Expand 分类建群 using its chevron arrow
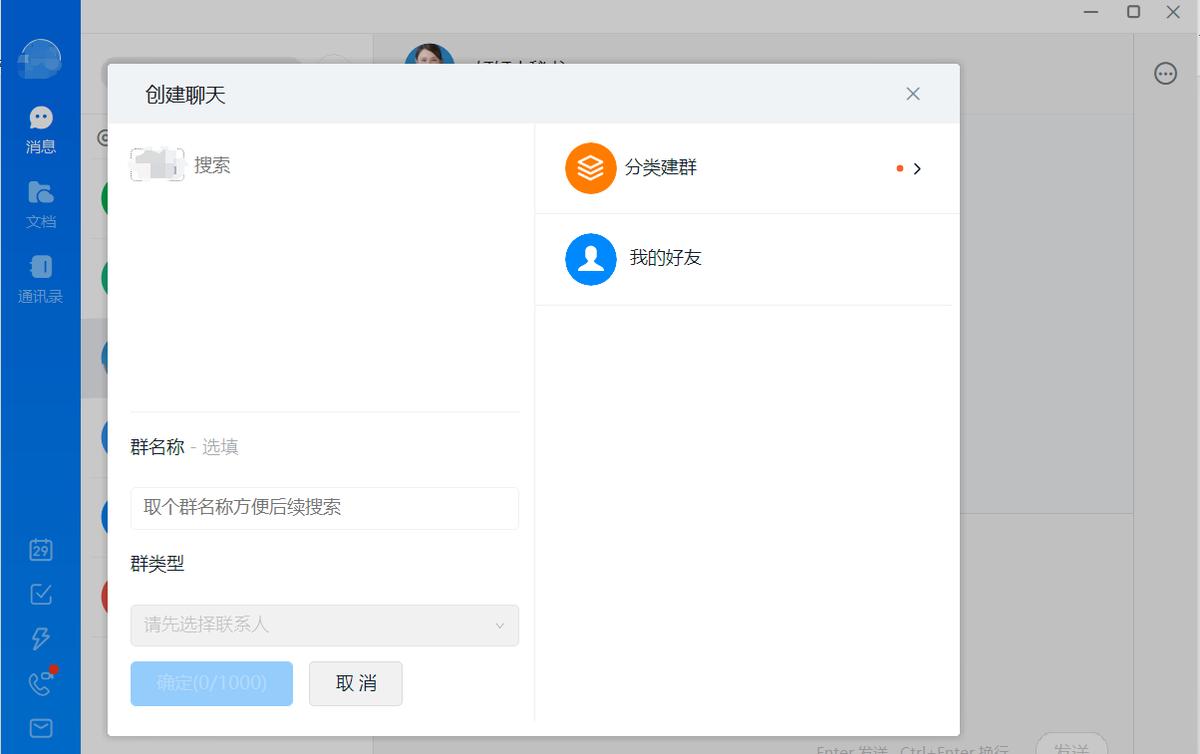Image resolution: width=1200 pixels, height=754 pixels. 917,168
